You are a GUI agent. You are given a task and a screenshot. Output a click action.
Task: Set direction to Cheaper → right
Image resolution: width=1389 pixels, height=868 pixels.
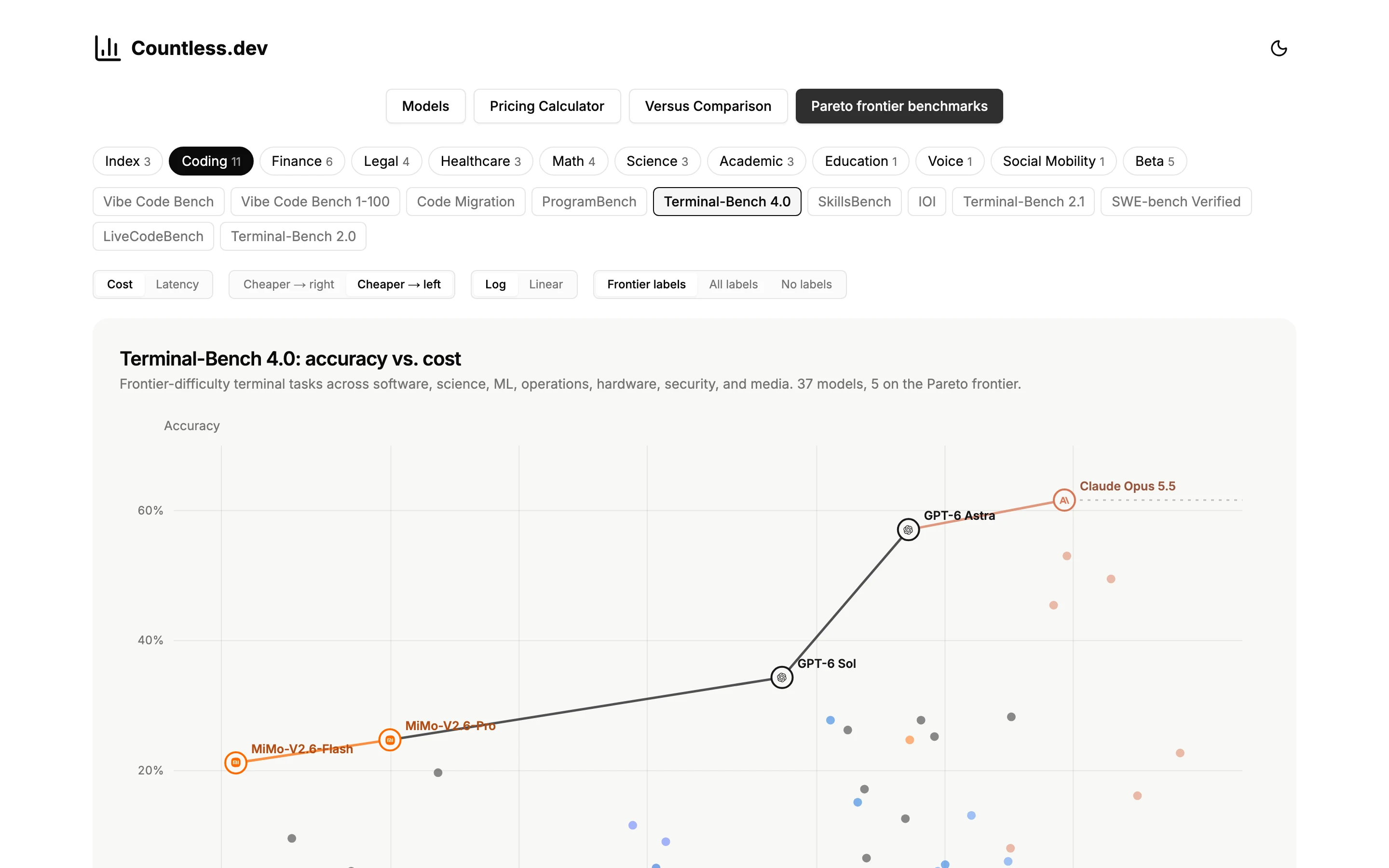point(288,284)
